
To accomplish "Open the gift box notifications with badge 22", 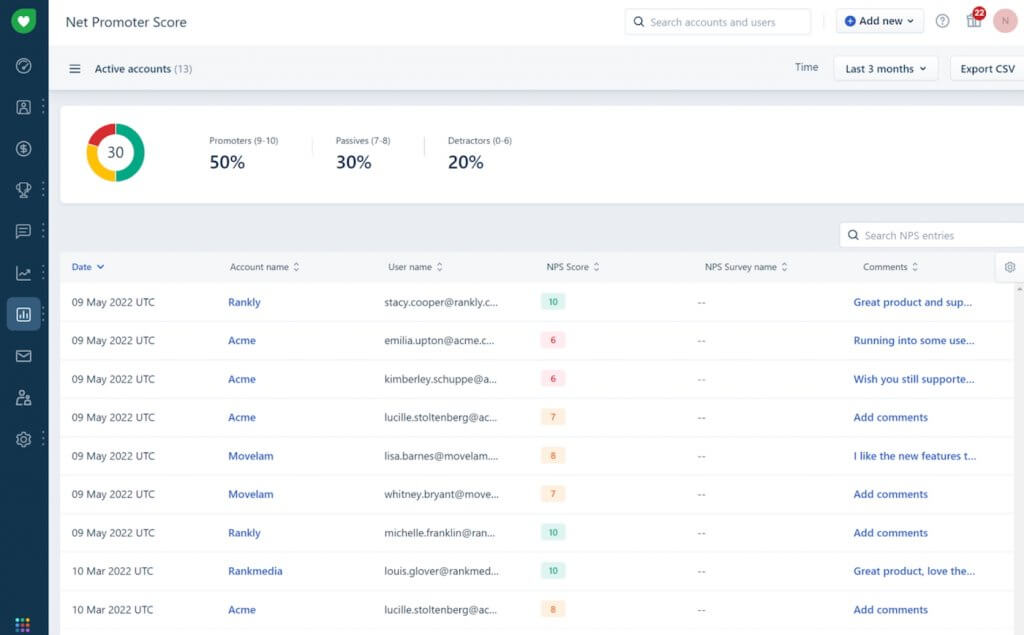I will [x=973, y=20].
